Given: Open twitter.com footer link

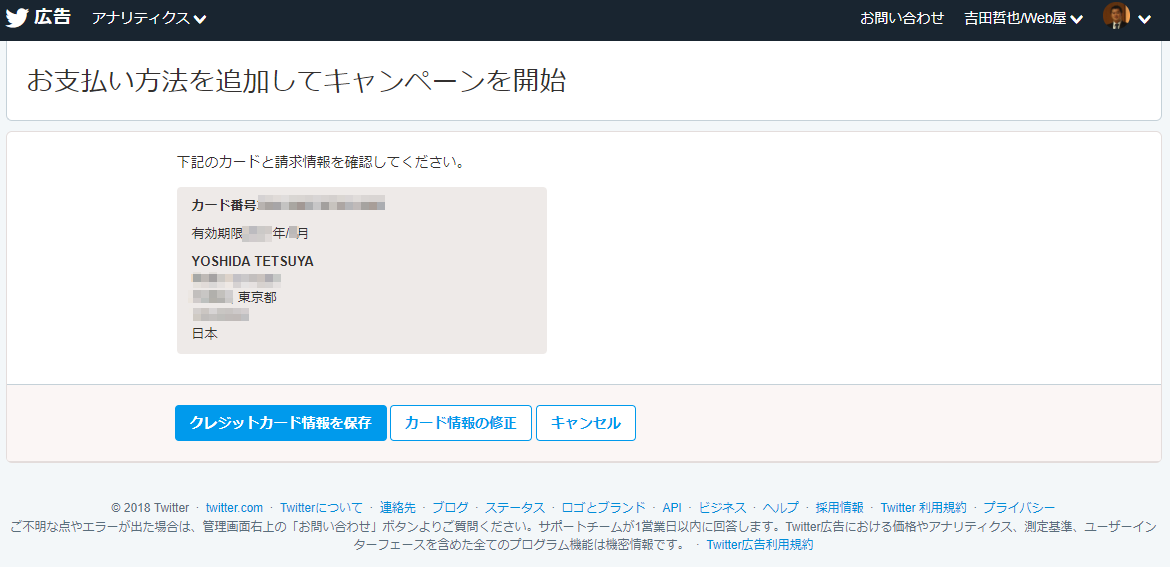Looking at the screenshot, I should [234, 507].
